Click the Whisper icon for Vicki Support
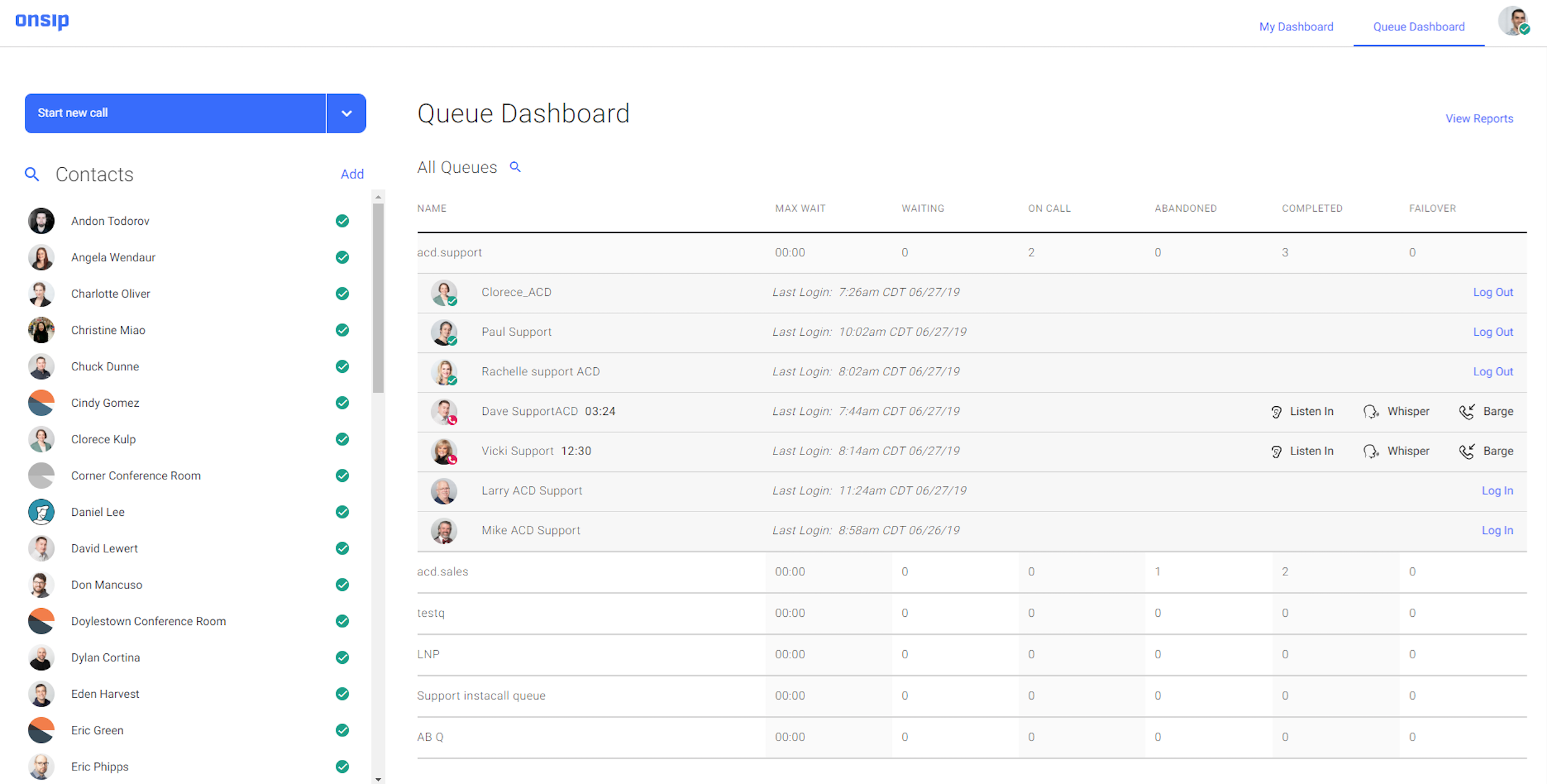Viewport: 1547px width, 784px height. tap(1370, 451)
